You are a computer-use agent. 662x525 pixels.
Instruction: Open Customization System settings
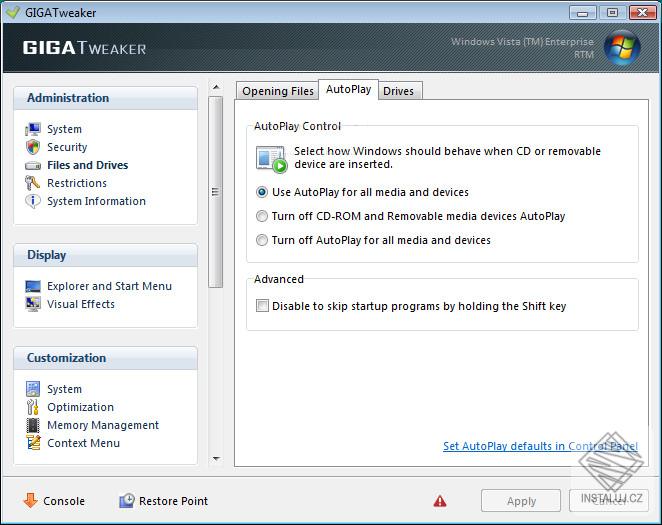[64, 389]
